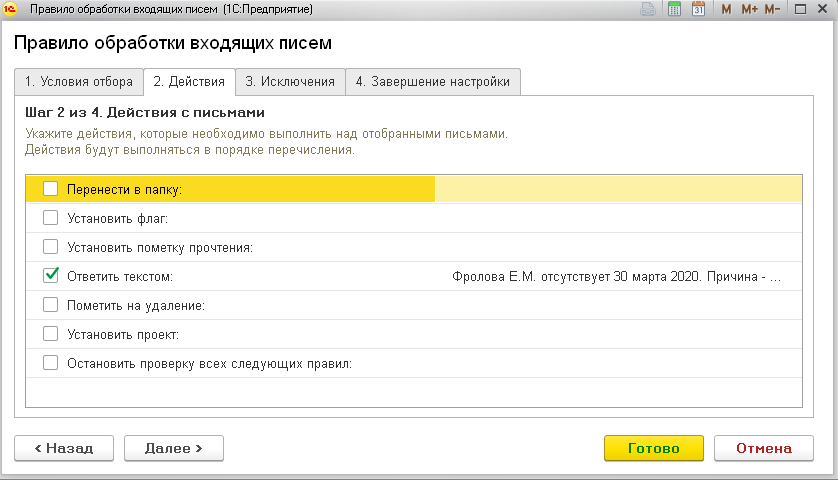Open the calculator icon in title bar

[674, 9]
